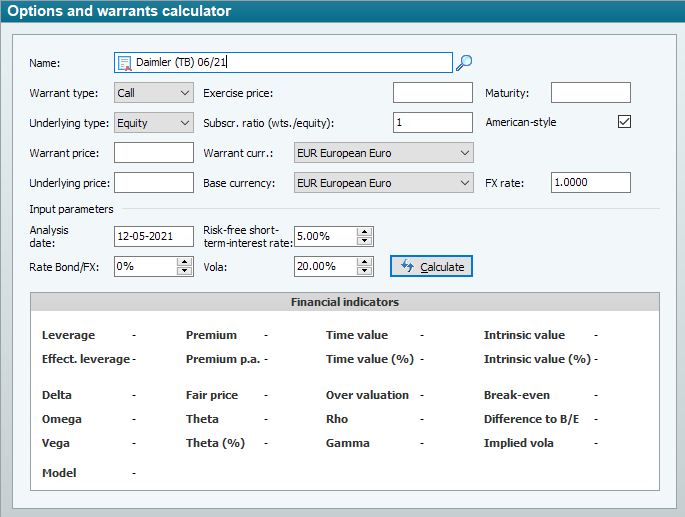Click the Exercise price input field
The width and height of the screenshot is (685, 517).
pos(432,93)
